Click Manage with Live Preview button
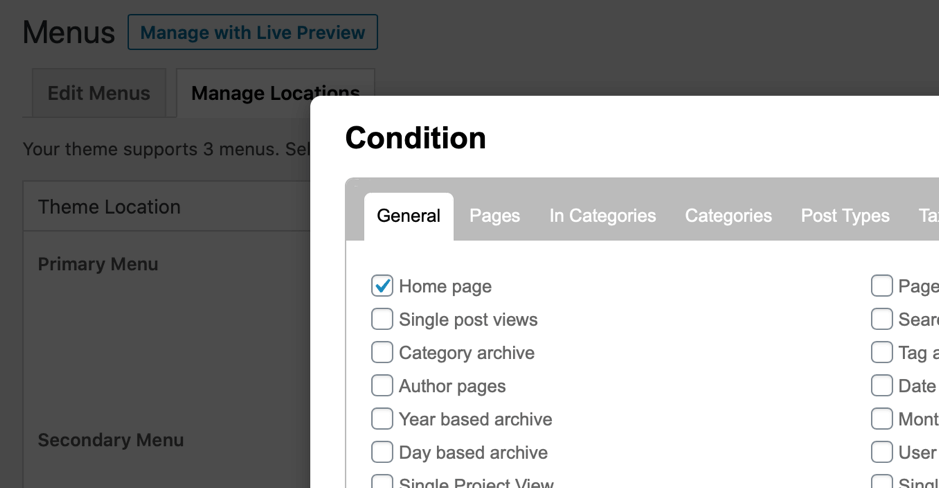Screen dimensions: 939x488 (x=253, y=32)
